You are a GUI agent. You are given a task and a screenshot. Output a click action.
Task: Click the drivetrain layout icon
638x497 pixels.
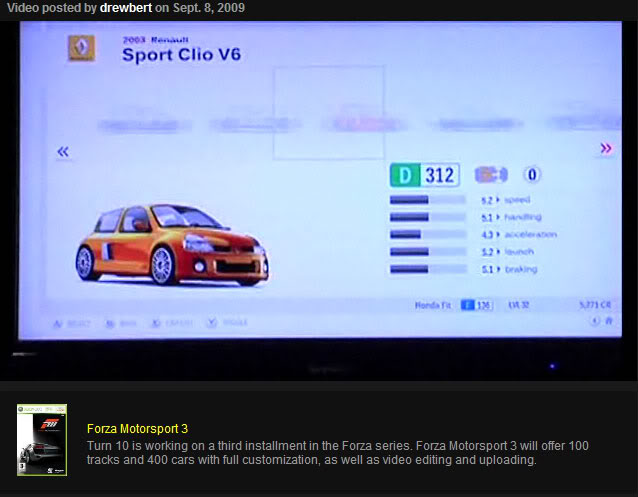491,175
